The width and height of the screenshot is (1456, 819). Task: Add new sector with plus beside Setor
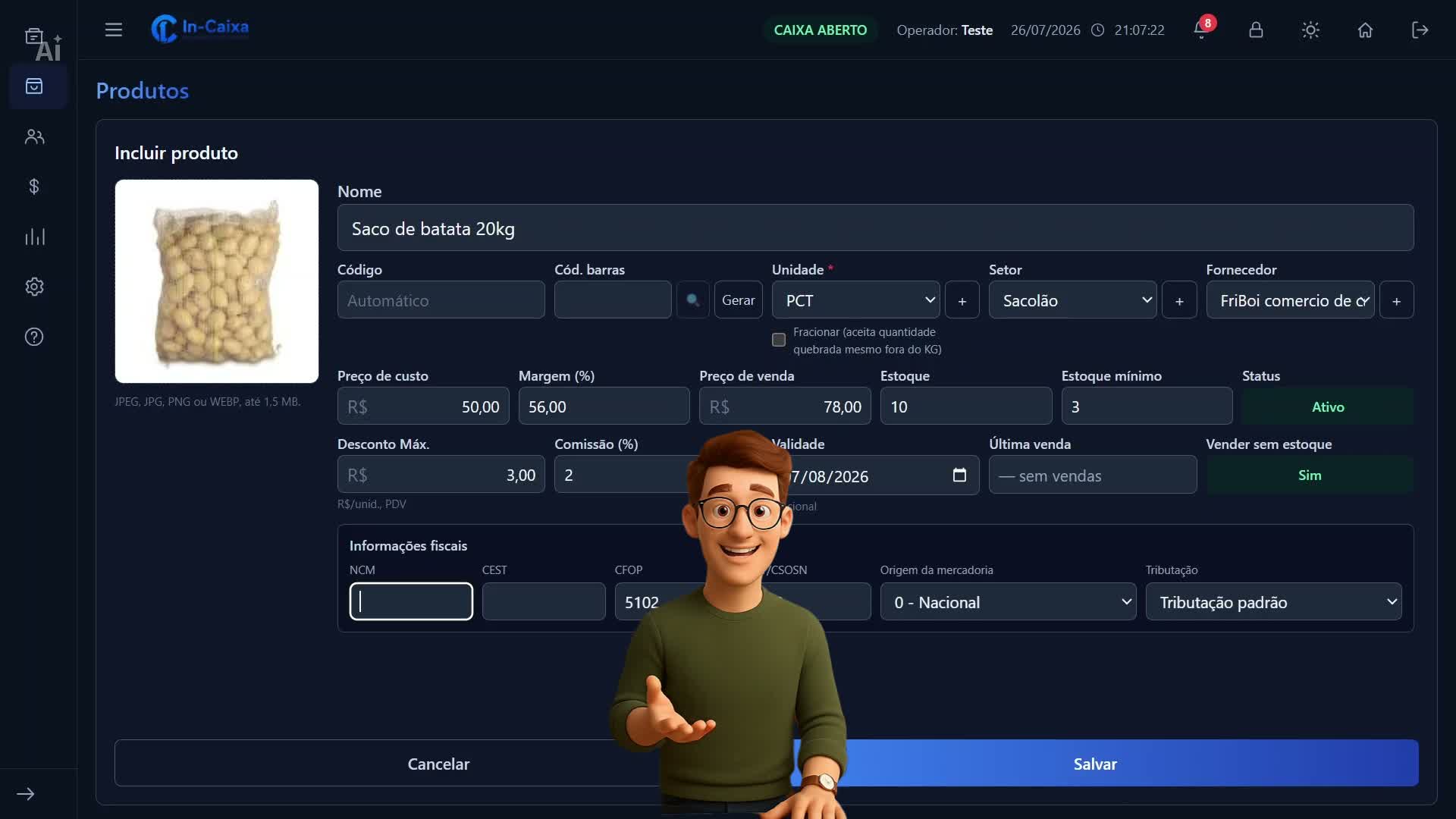click(1179, 300)
